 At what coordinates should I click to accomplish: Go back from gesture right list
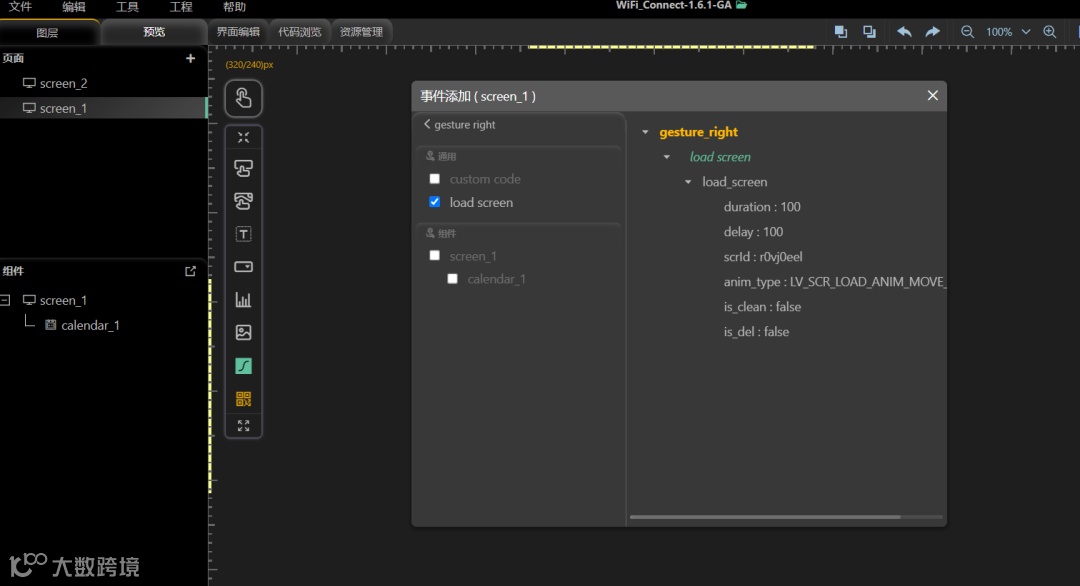click(427, 124)
